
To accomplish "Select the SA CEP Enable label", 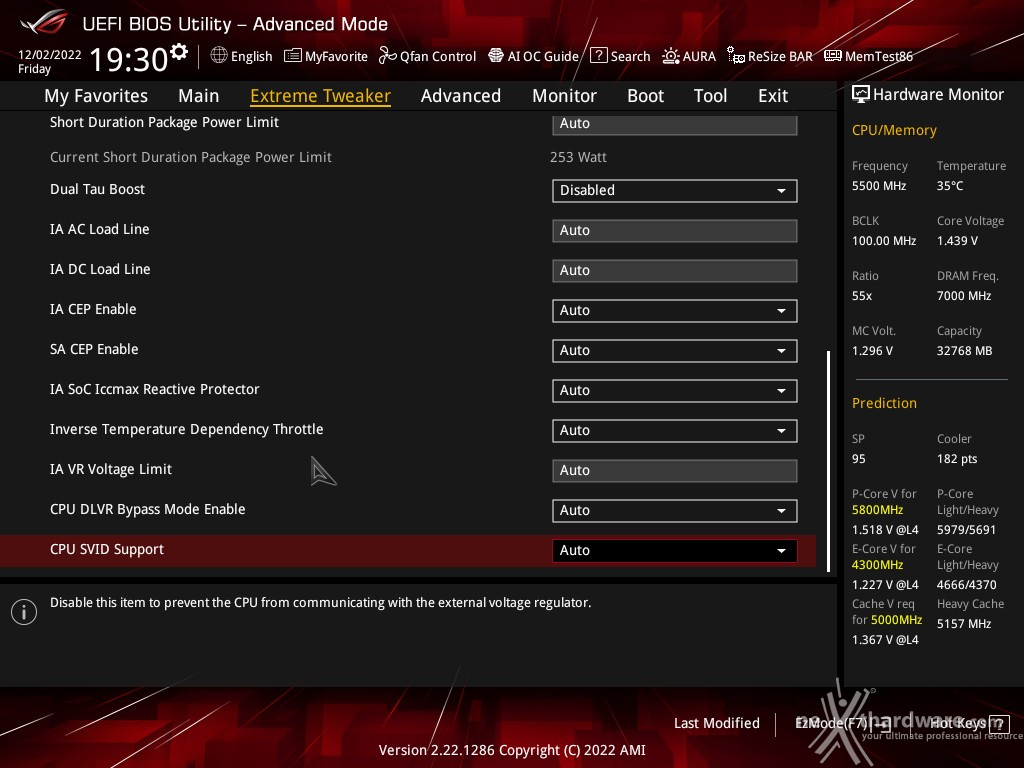I will [94, 349].
